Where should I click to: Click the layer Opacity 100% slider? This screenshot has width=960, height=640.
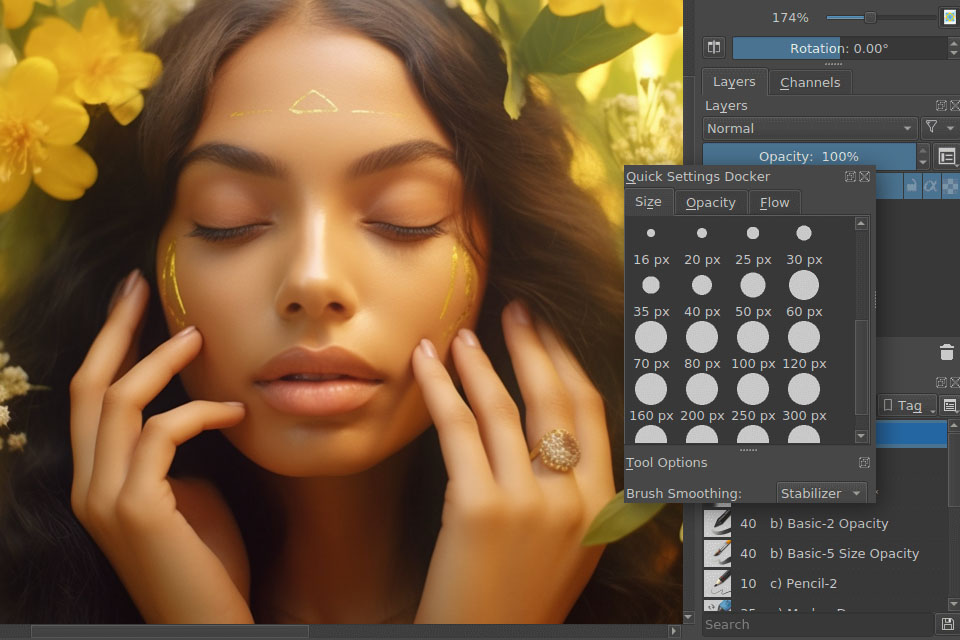(809, 157)
